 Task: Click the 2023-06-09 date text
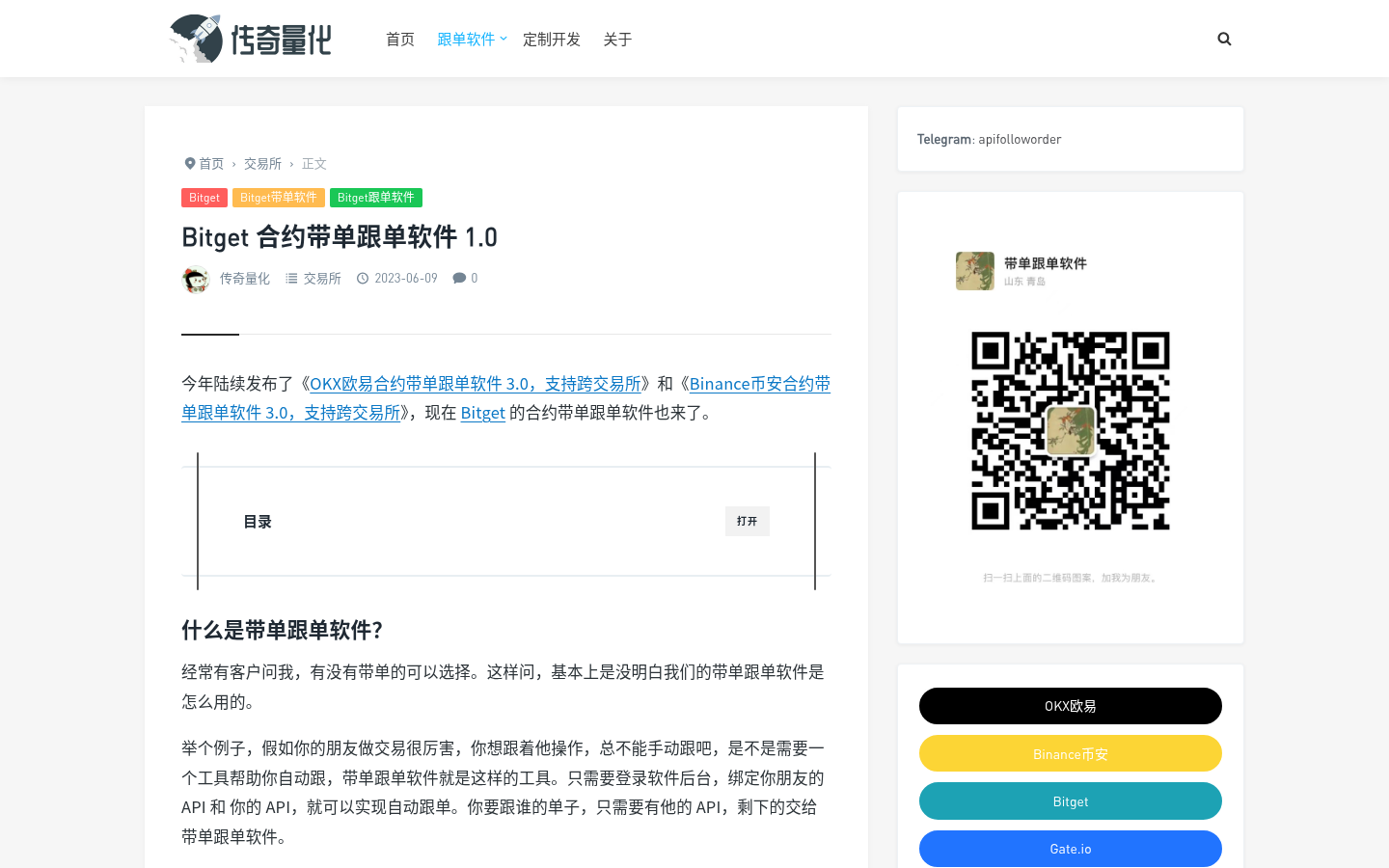click(x=406, y=278)
